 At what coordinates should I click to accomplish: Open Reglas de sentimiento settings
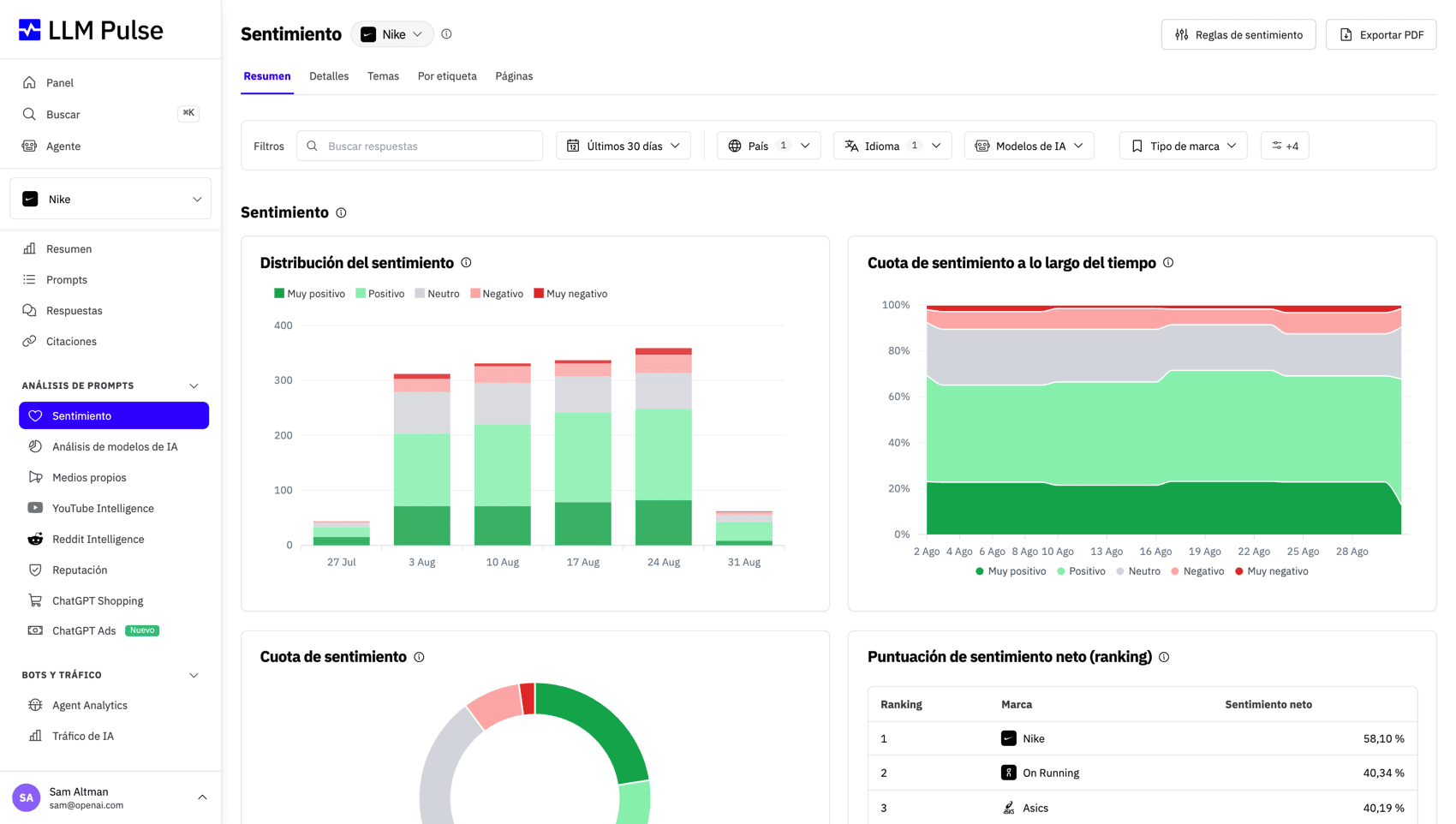point(1238,34)
